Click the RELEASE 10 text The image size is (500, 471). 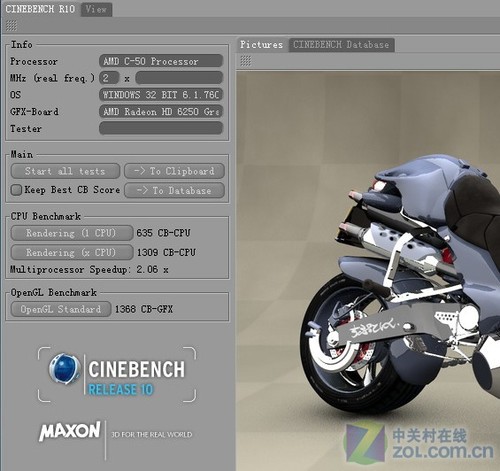[x=120, y=390]
